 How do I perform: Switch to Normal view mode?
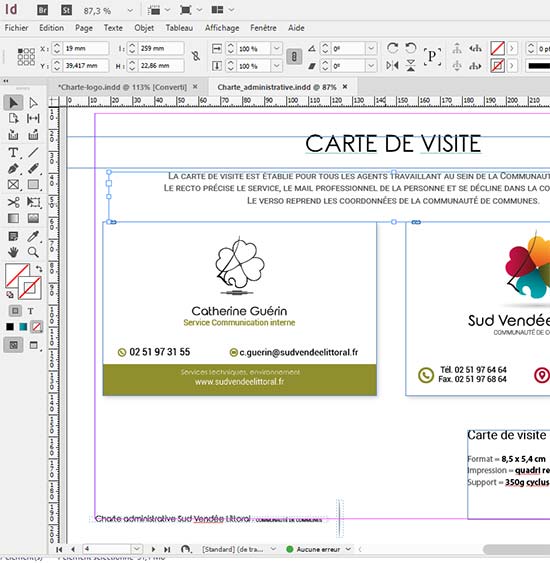pyautogui.click(x=13, y=345)
